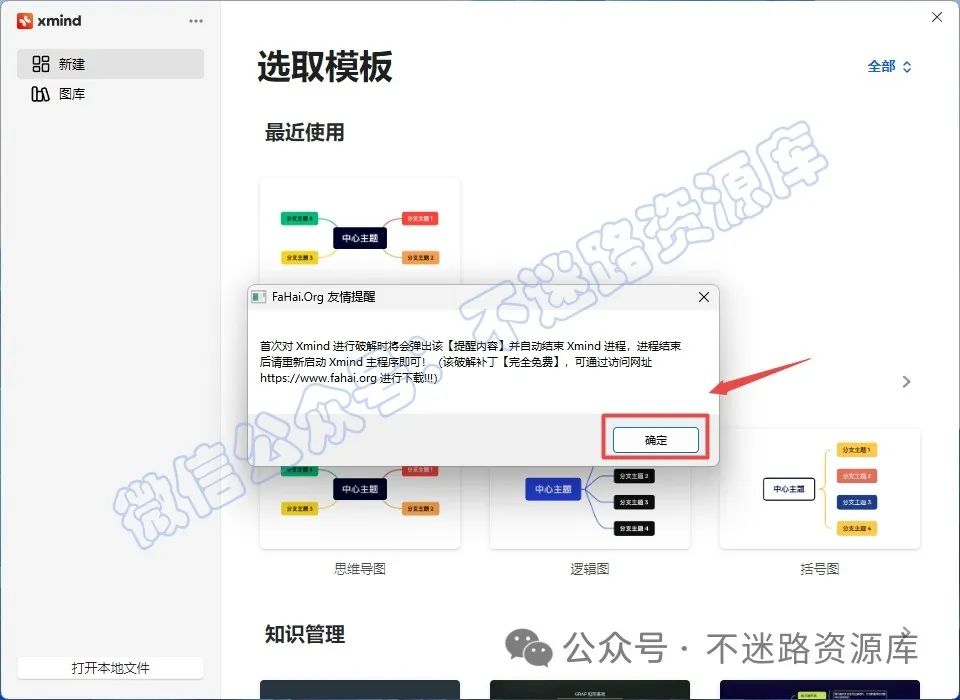Open the three-dot more options menu
This screenshot has height=700, width=960.
[x=196, y=21]
